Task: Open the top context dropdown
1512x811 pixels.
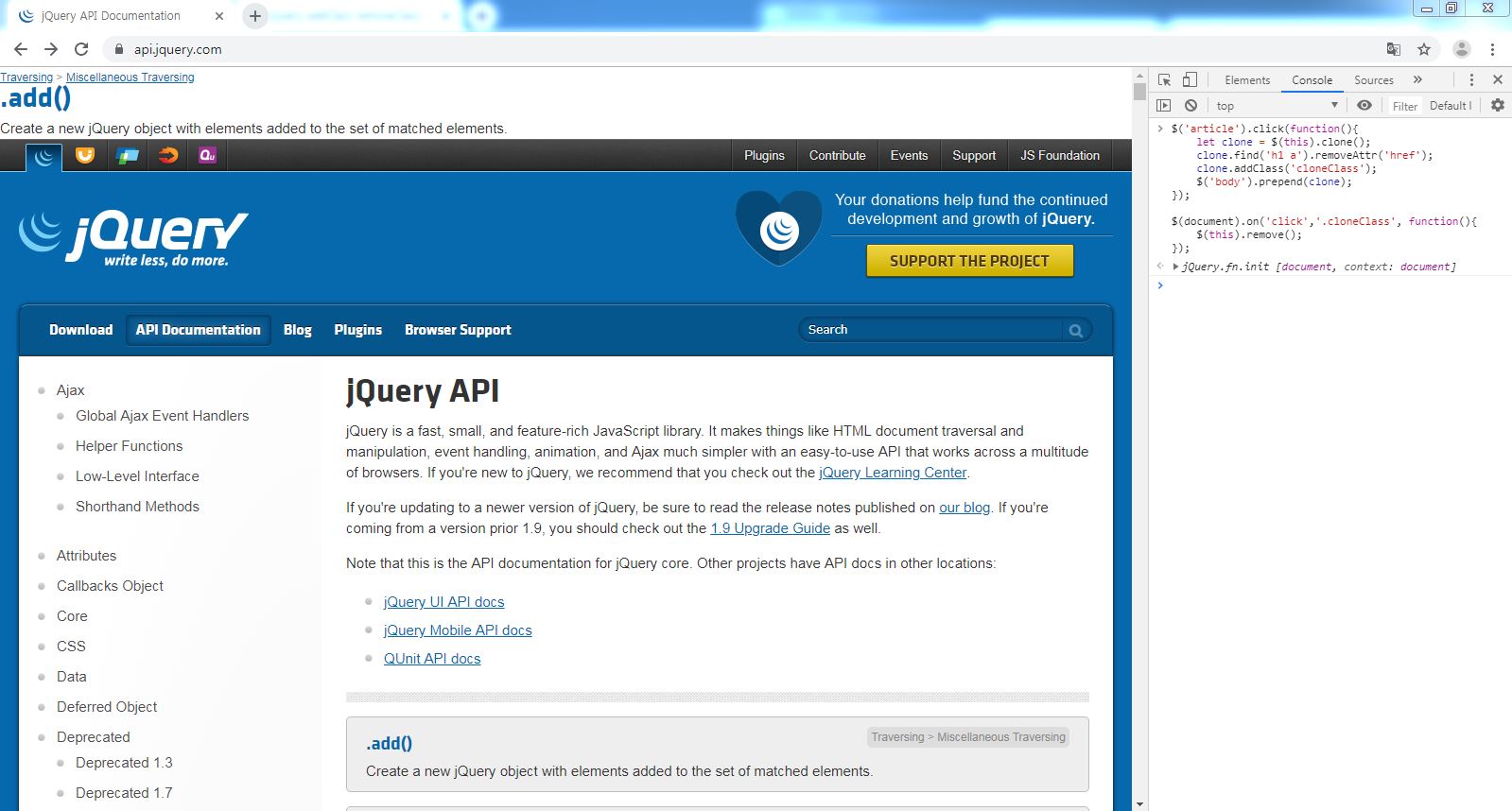Action: pos(1277,106)
